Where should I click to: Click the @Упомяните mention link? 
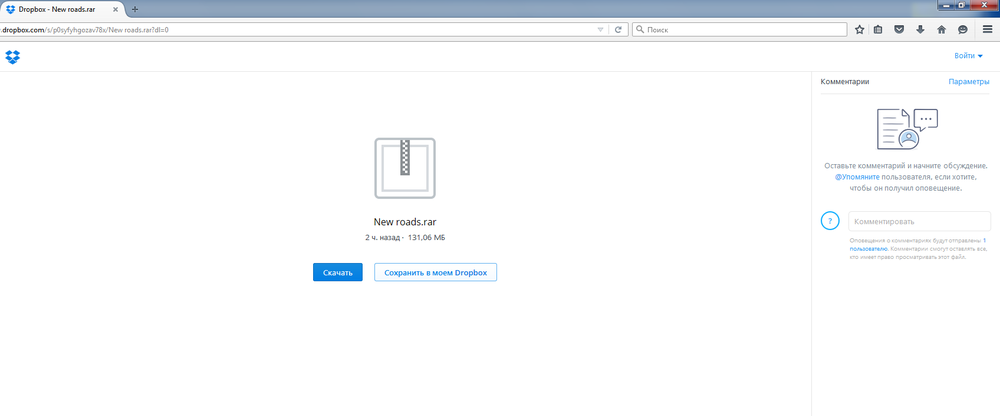(x=857, y=177)
